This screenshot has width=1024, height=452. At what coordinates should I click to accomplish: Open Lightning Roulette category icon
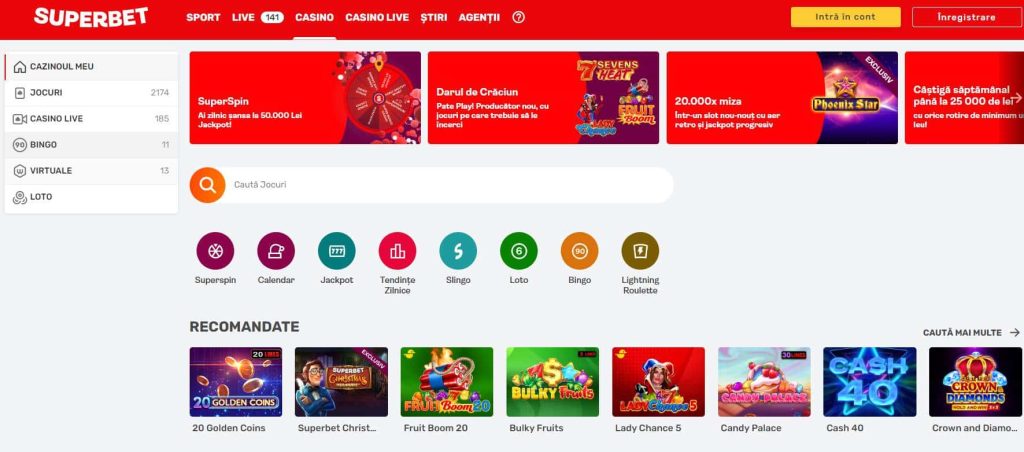click(x=640, y=251)
